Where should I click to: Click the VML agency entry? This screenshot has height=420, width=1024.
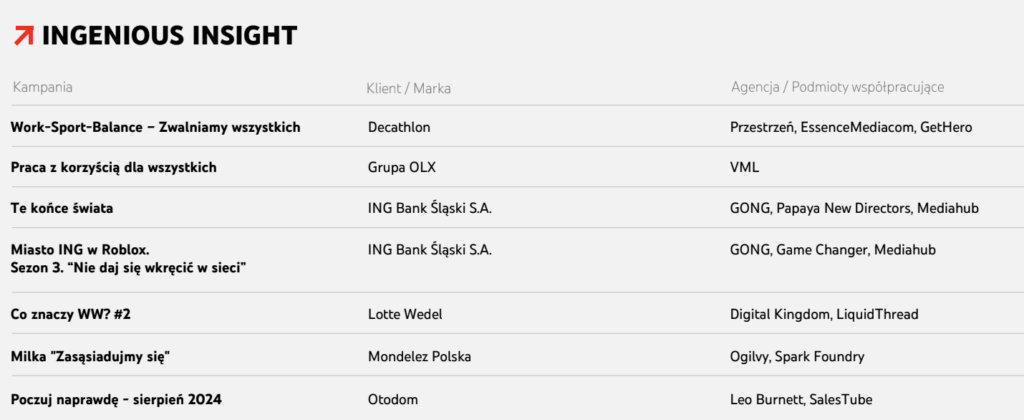pos(744,168)
